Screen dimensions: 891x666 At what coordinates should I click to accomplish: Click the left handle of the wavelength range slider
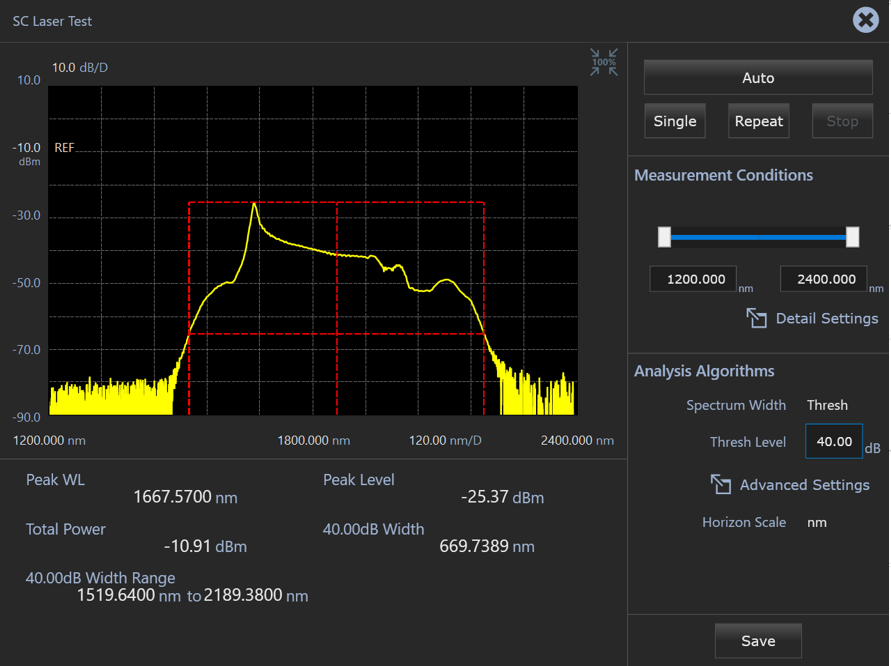coord(663,237)
